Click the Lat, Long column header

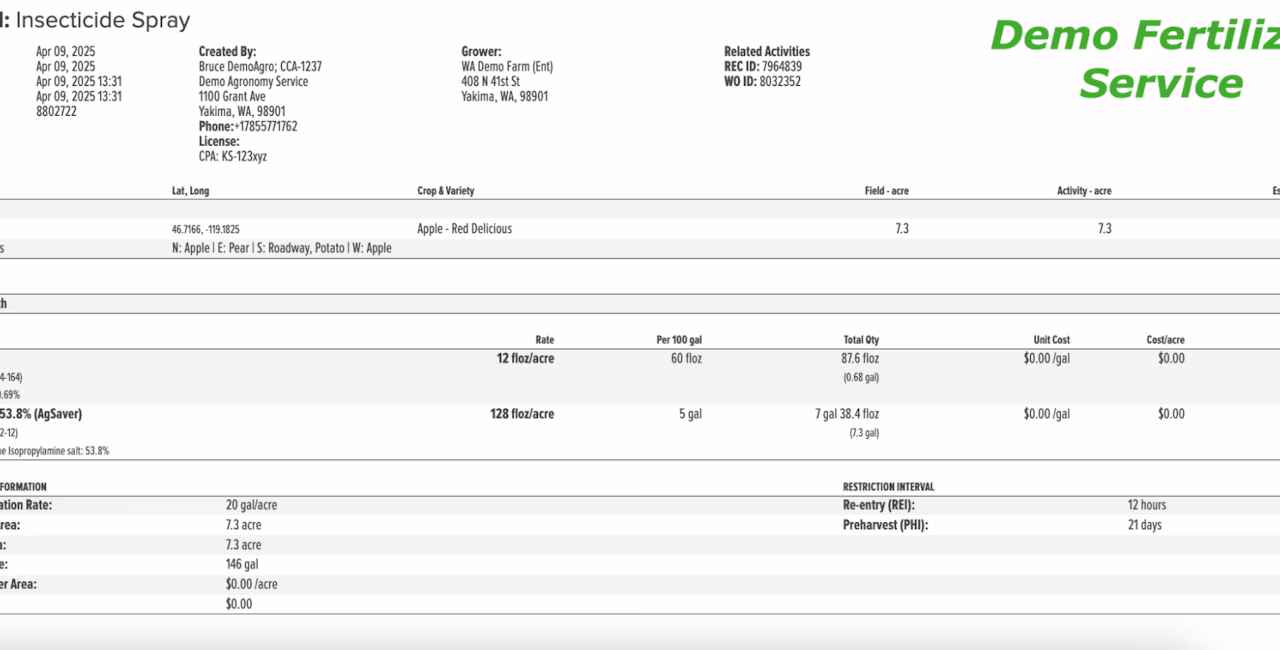(x=191, y=191)
